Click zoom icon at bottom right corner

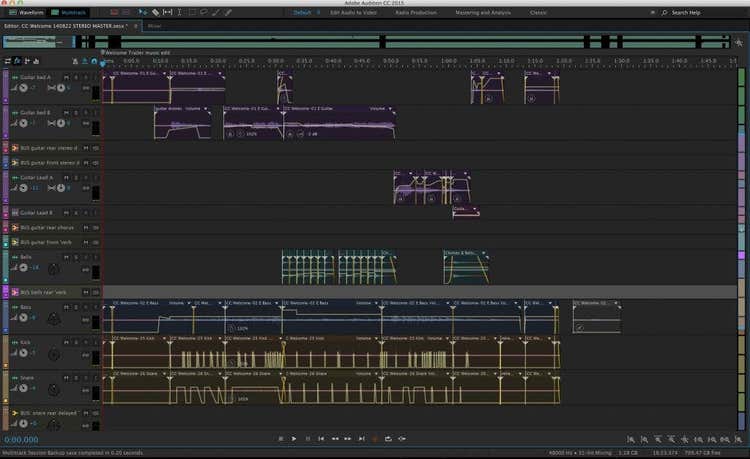(740, 439)
